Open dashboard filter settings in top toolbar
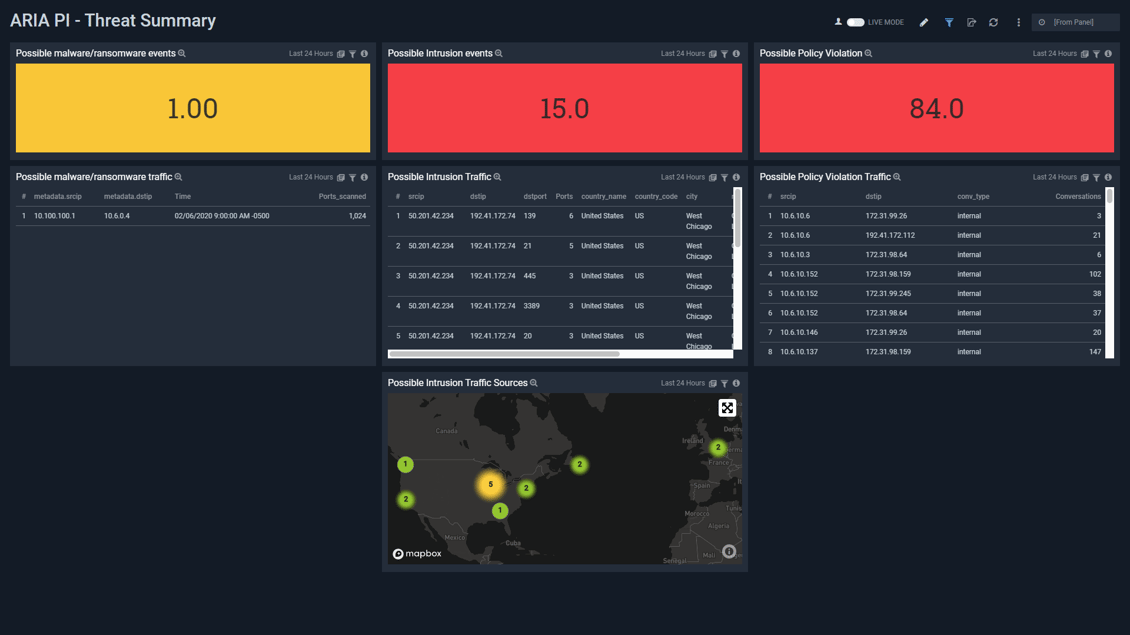1130x635 pixels. (x=949, y=22)
